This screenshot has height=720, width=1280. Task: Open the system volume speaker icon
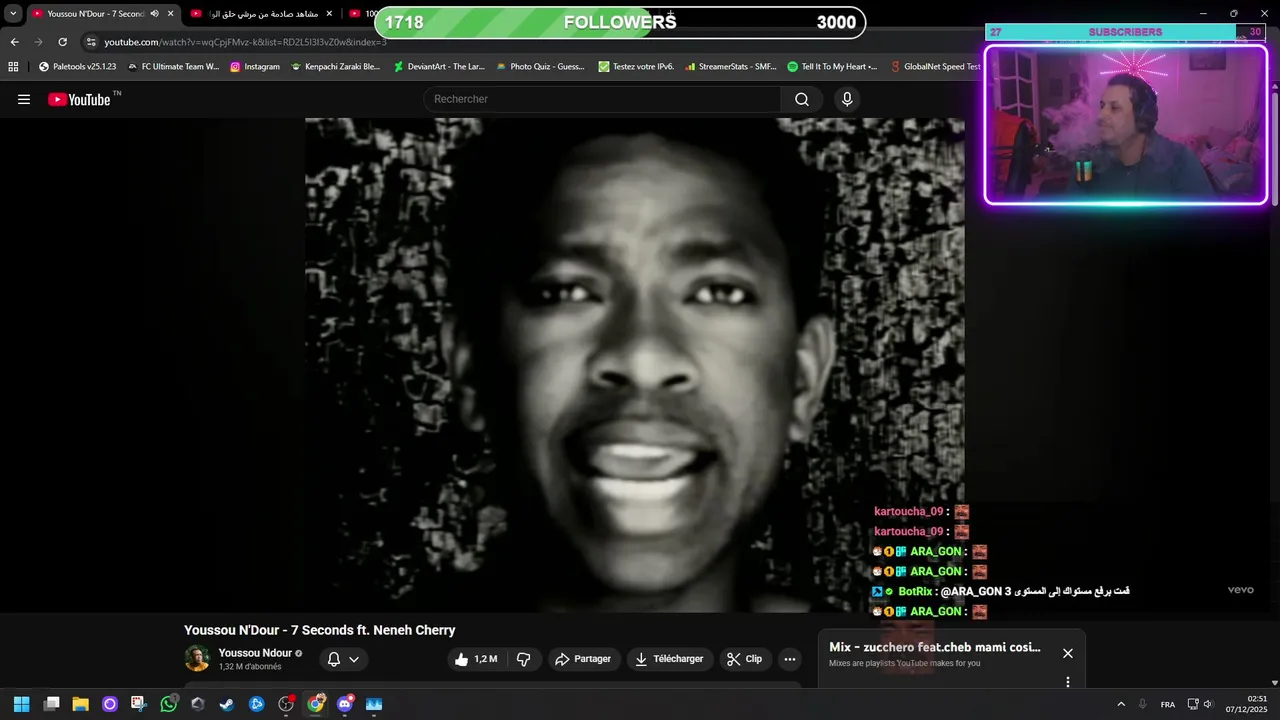coord(1208,704)
